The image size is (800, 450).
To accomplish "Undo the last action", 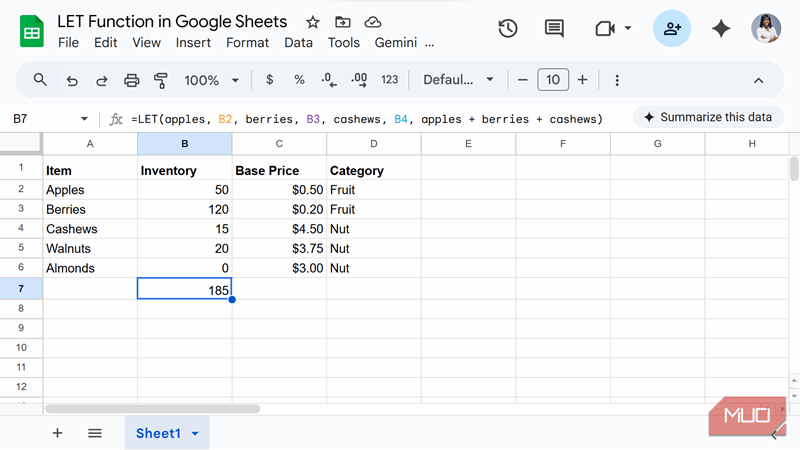I will (x=72, y=80).
